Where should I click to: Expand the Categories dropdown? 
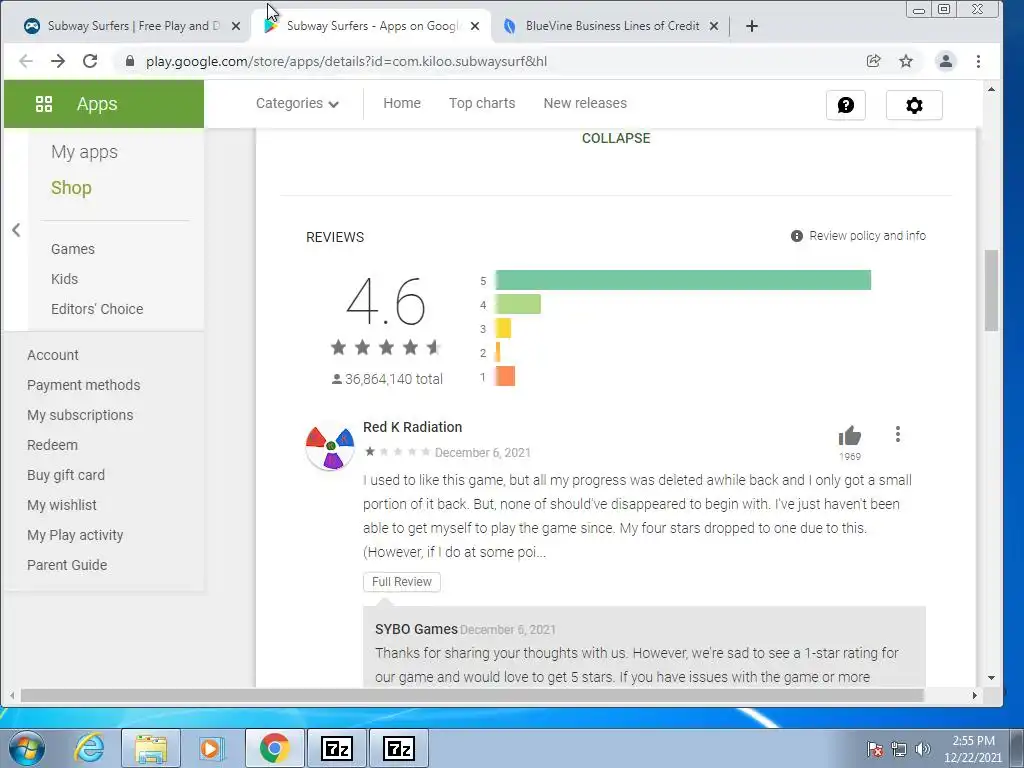[x=297, y=103]
